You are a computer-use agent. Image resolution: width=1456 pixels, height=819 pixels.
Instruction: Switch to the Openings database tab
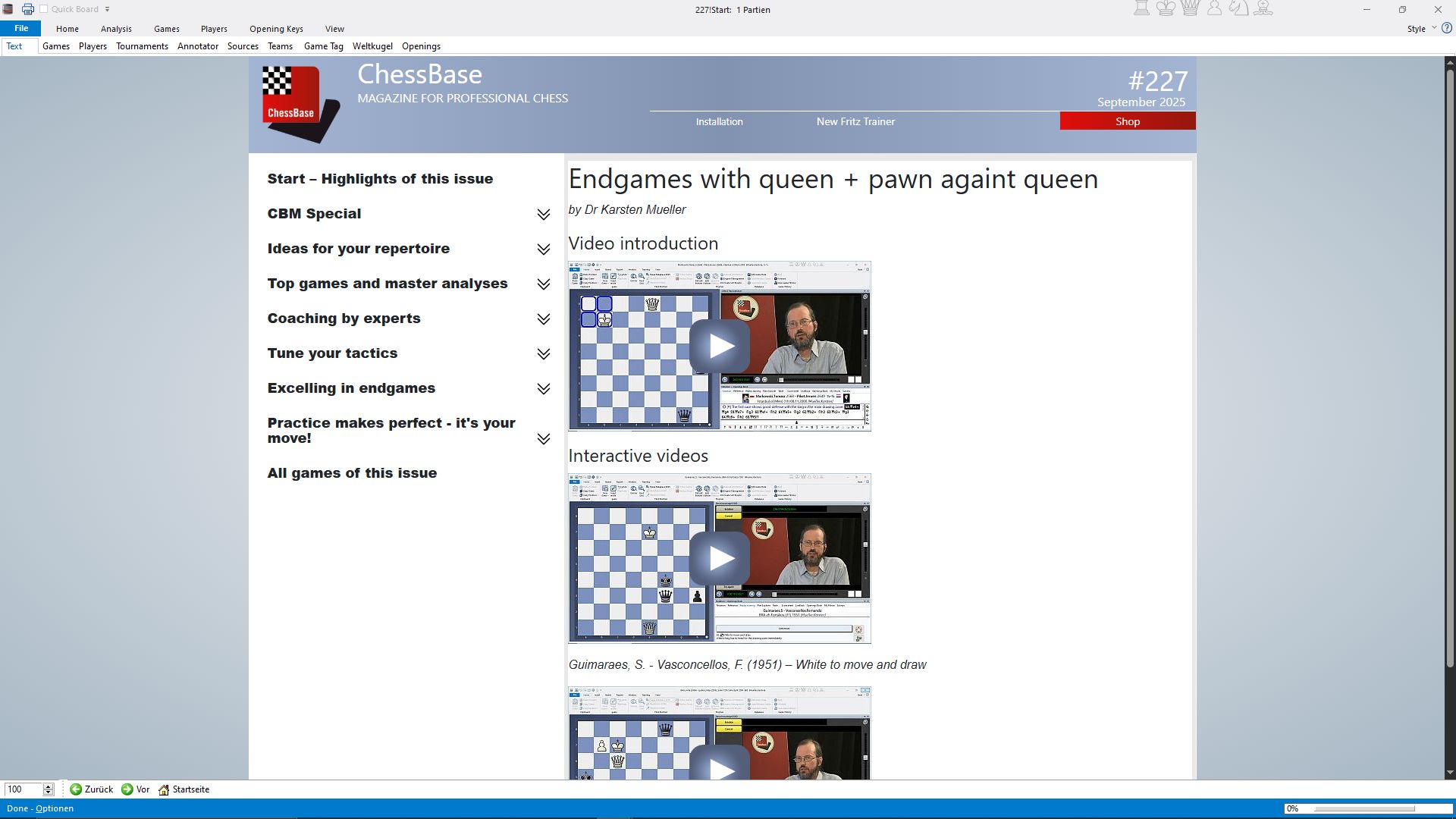pos(421,46)
